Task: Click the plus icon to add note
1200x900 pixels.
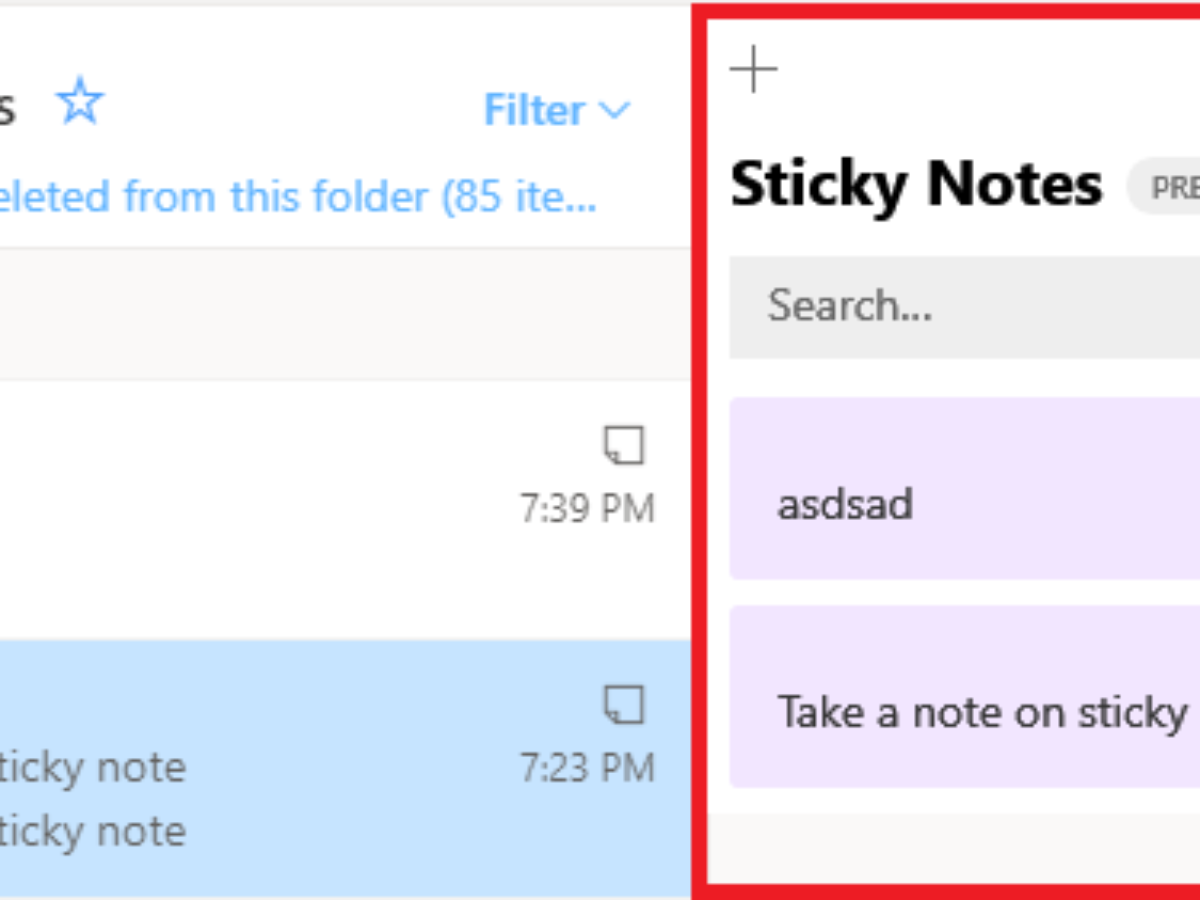Action: tap(753, 70)
